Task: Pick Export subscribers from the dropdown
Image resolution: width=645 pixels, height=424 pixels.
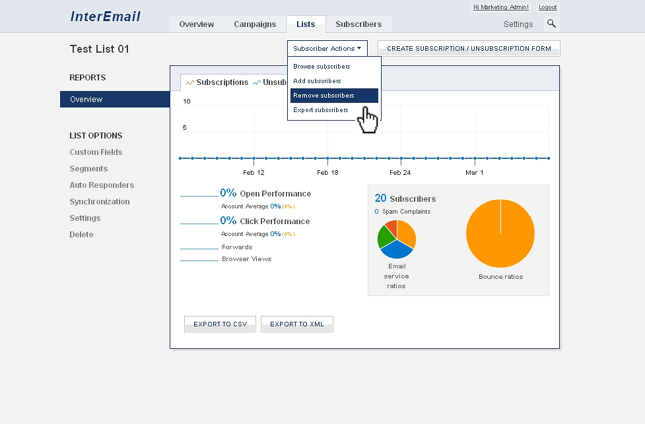Action: click(x=321, y=110)
